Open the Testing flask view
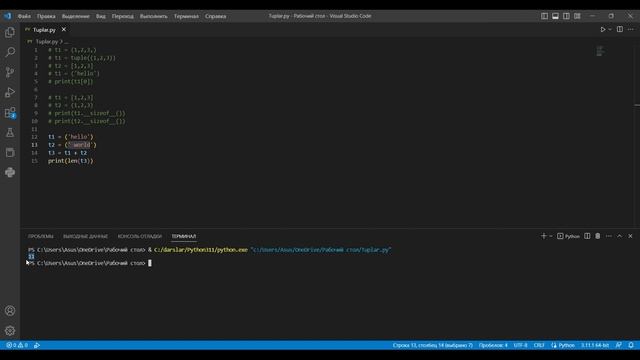The image size is (640, 360). click(10, 132)
